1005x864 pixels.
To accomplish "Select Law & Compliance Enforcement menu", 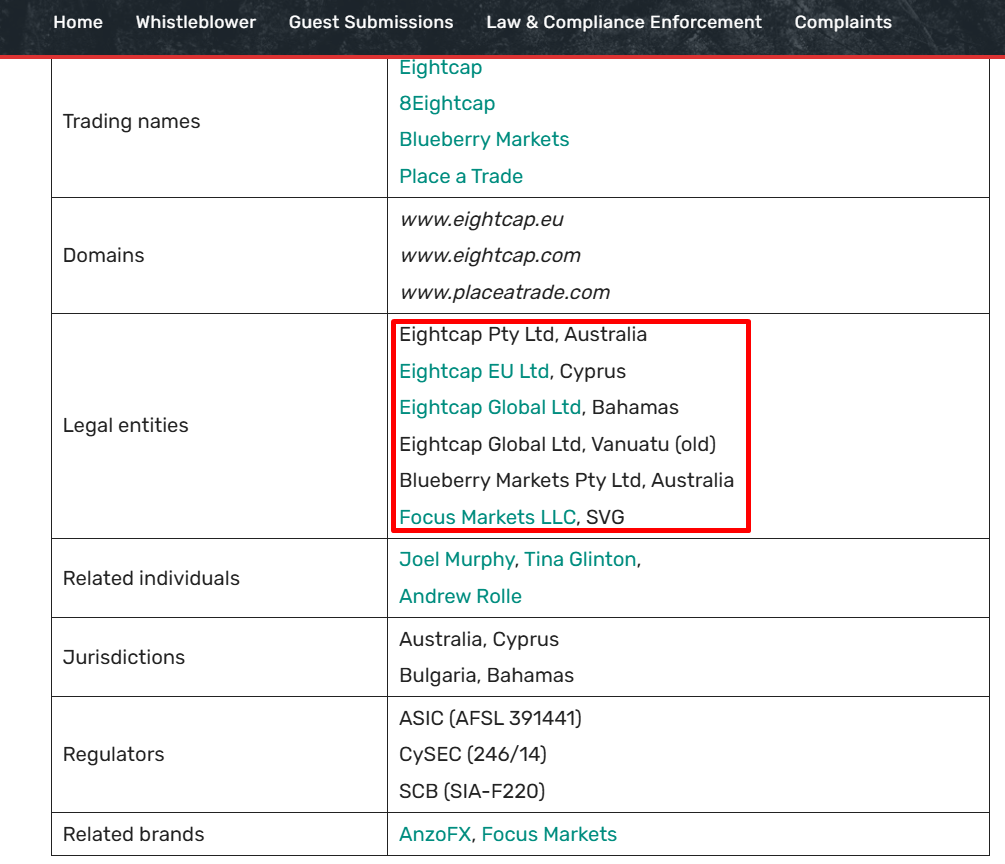I will click(624, 22).
